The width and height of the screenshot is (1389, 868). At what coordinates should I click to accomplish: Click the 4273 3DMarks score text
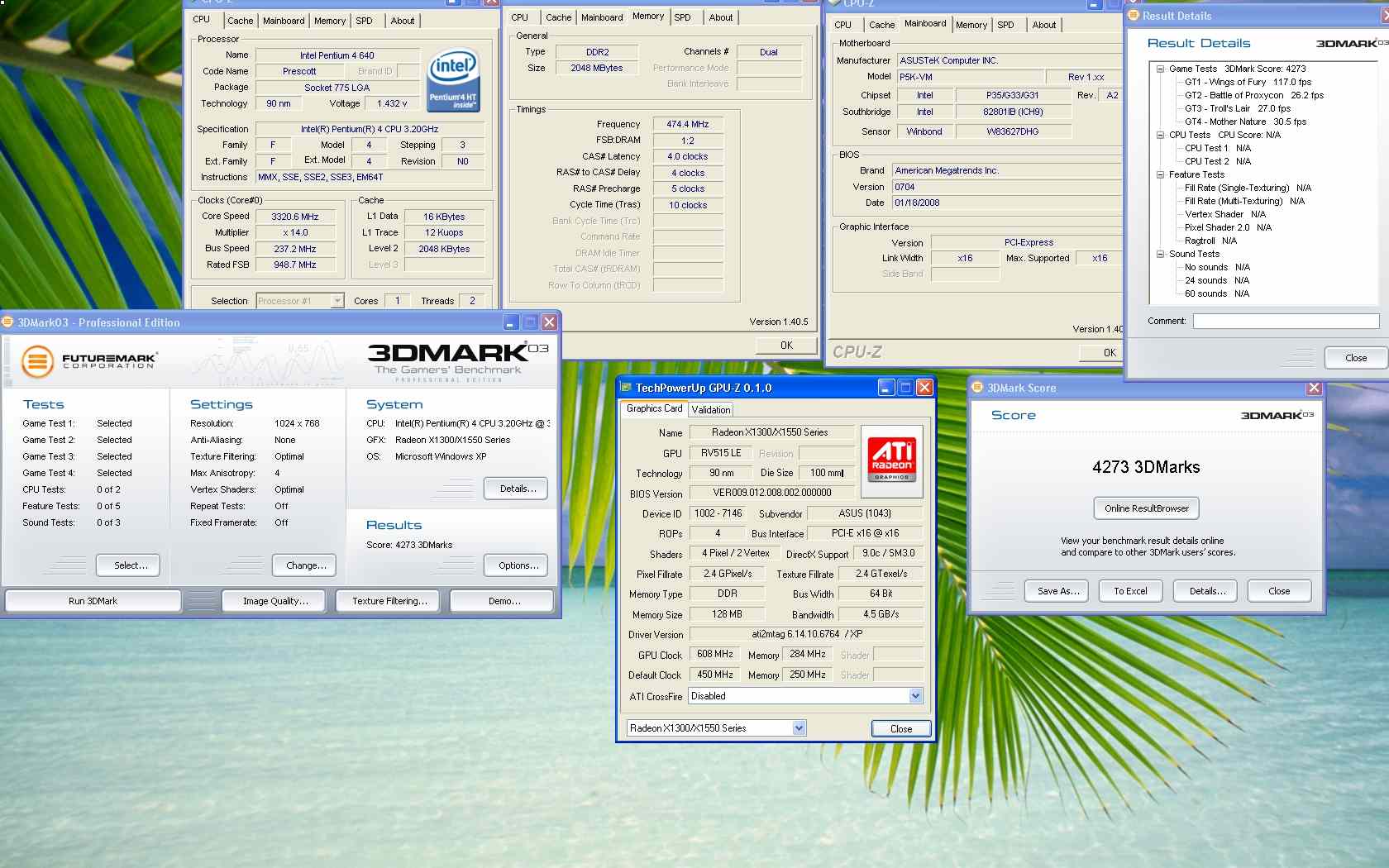click(1146, 467)
